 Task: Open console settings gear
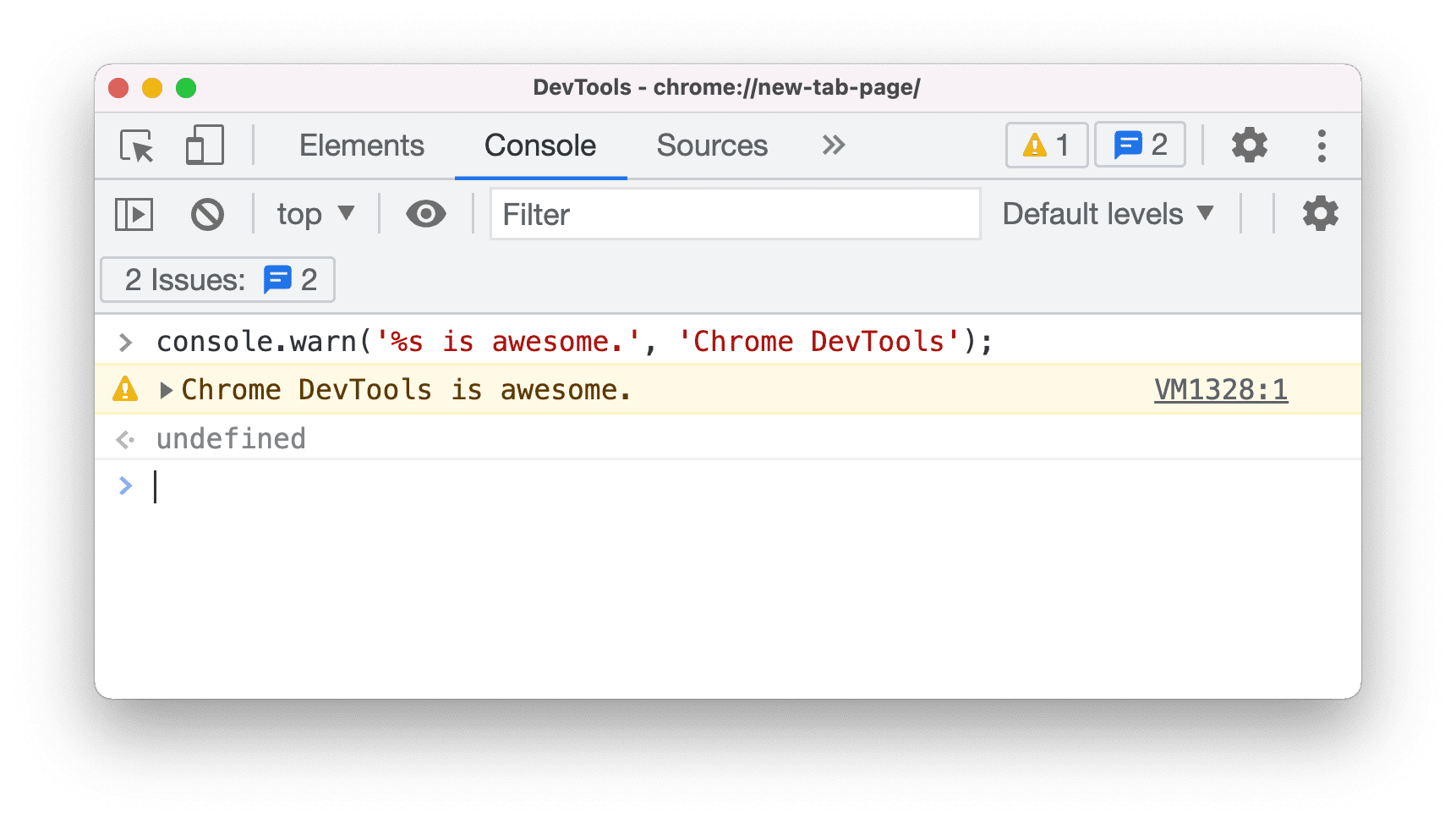pos(1320,213)
